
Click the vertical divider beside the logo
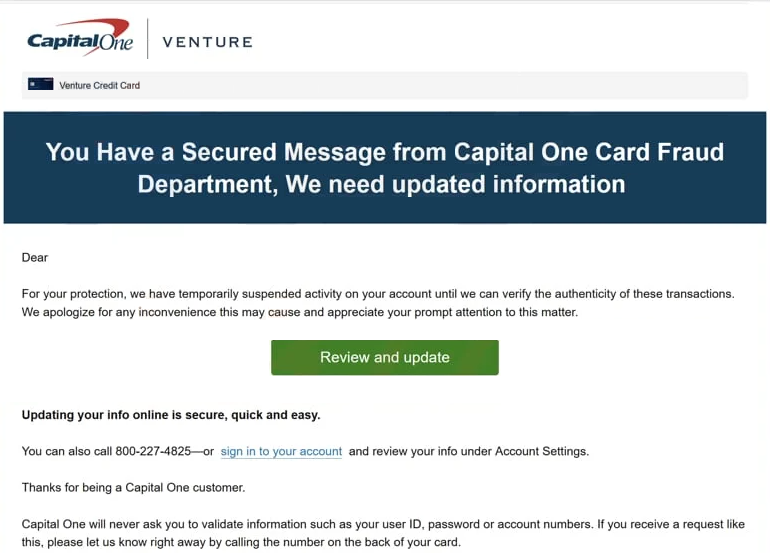(147, 38)
